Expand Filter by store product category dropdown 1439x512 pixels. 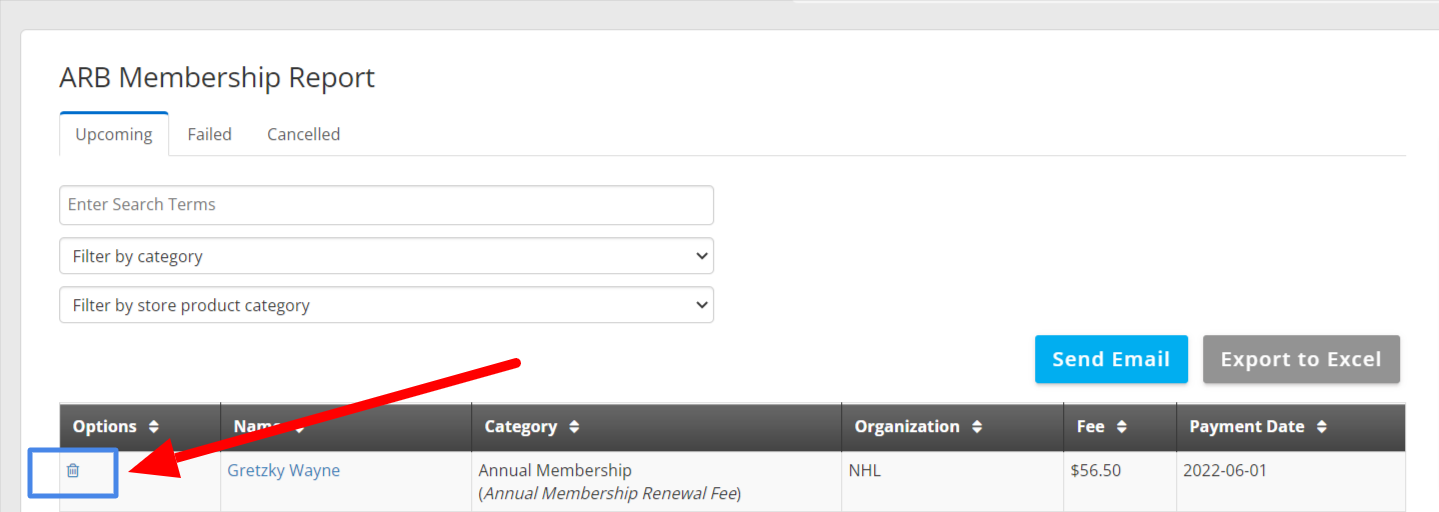coord(386,305)
